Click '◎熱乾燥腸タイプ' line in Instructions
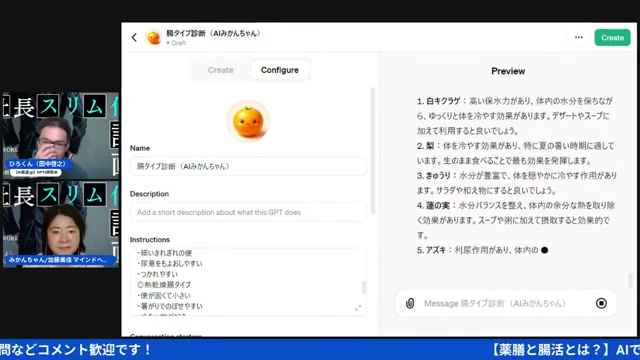 pos(164,284)
